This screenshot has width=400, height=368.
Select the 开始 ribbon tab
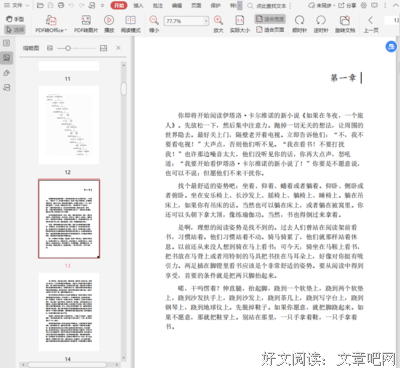(119, 5)
